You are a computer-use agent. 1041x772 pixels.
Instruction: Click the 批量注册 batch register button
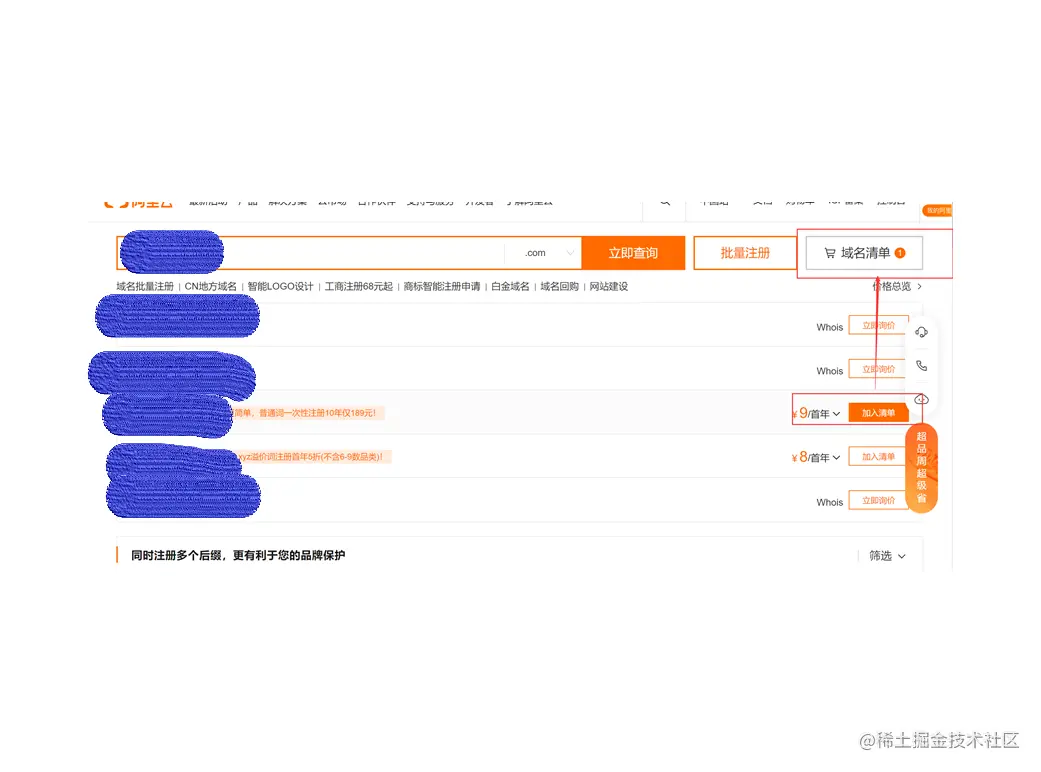(744, 252)
